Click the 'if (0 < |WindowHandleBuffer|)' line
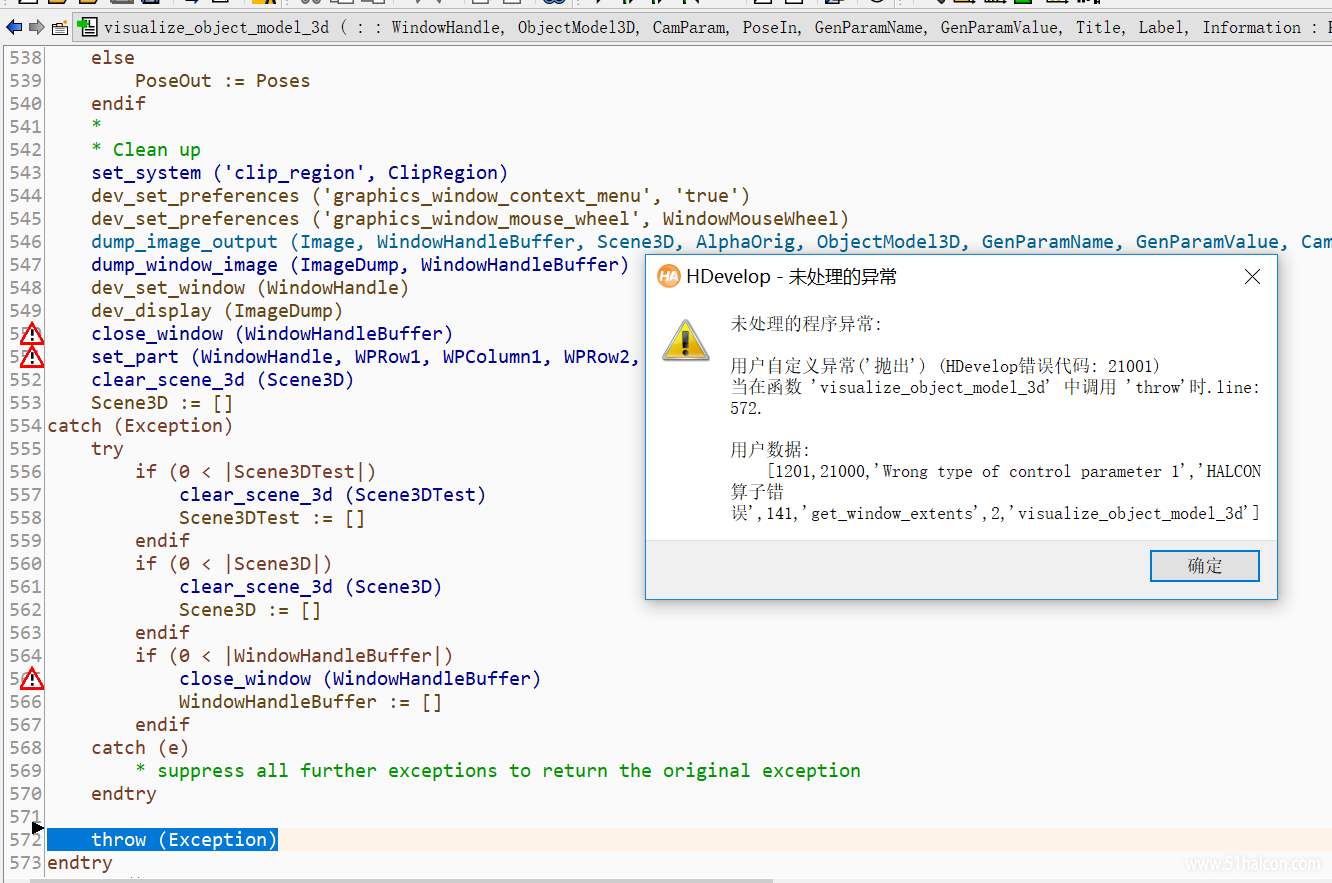The width and height of the screenshot is (1332, 883). coord(294,656)
